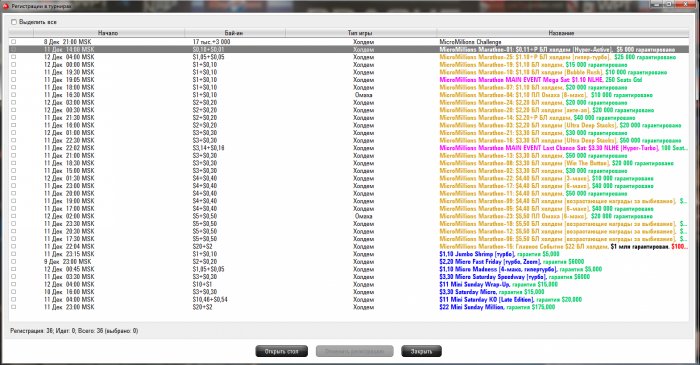
Task: Select Marathon-10 Bubble Rush tournament name
Action: tap(553, 72)
